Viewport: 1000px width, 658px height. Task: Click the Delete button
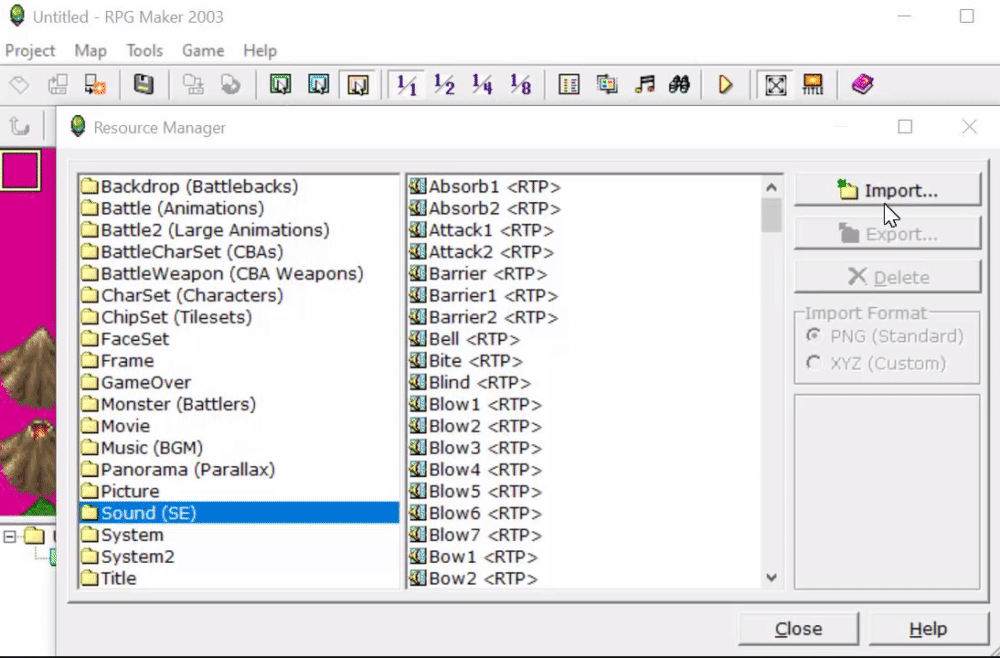tap(887, 277)
